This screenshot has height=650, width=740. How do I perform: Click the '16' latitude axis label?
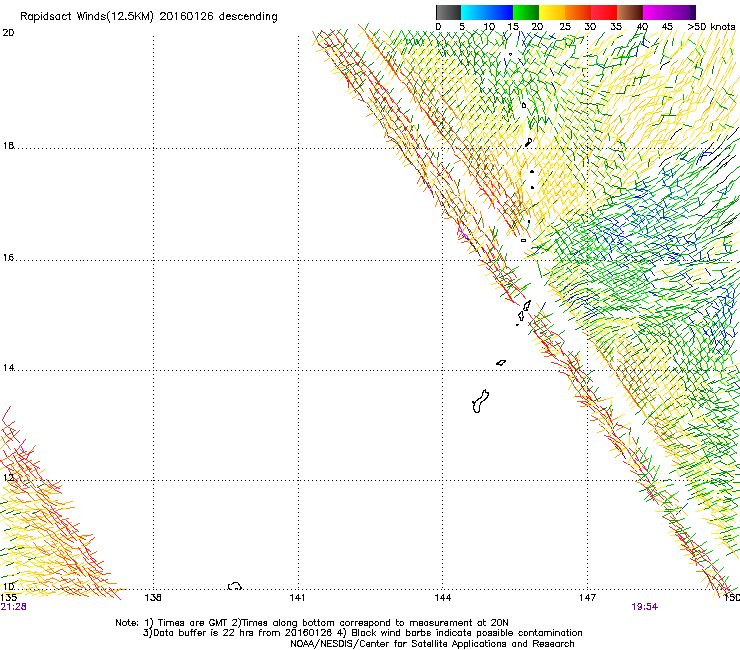coord(8,258)
